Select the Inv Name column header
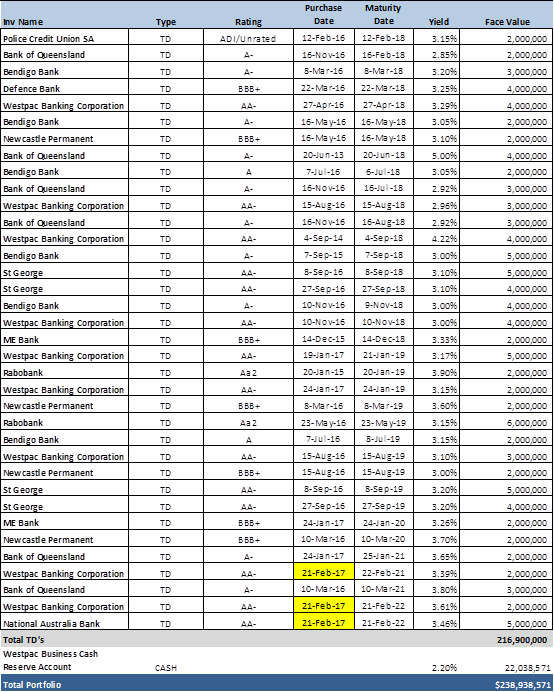 [23, 22]
